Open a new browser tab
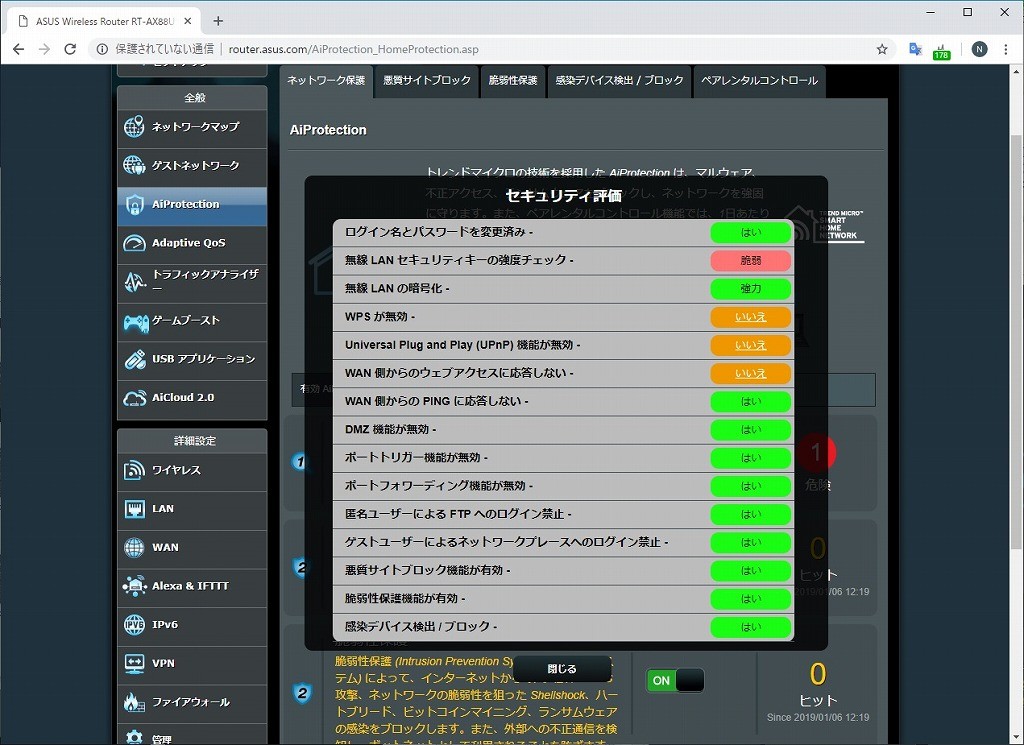The image size is (1024, 745). pos(218,21)
